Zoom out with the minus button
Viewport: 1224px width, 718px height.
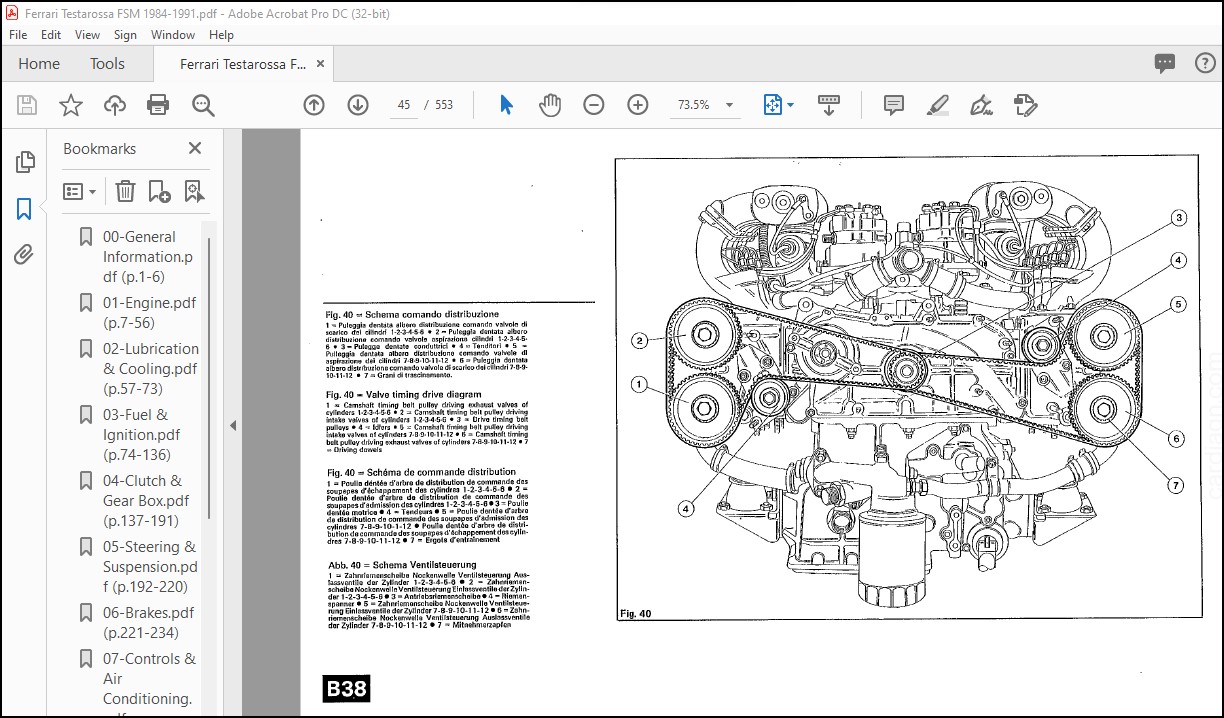(x=594, y=105)
